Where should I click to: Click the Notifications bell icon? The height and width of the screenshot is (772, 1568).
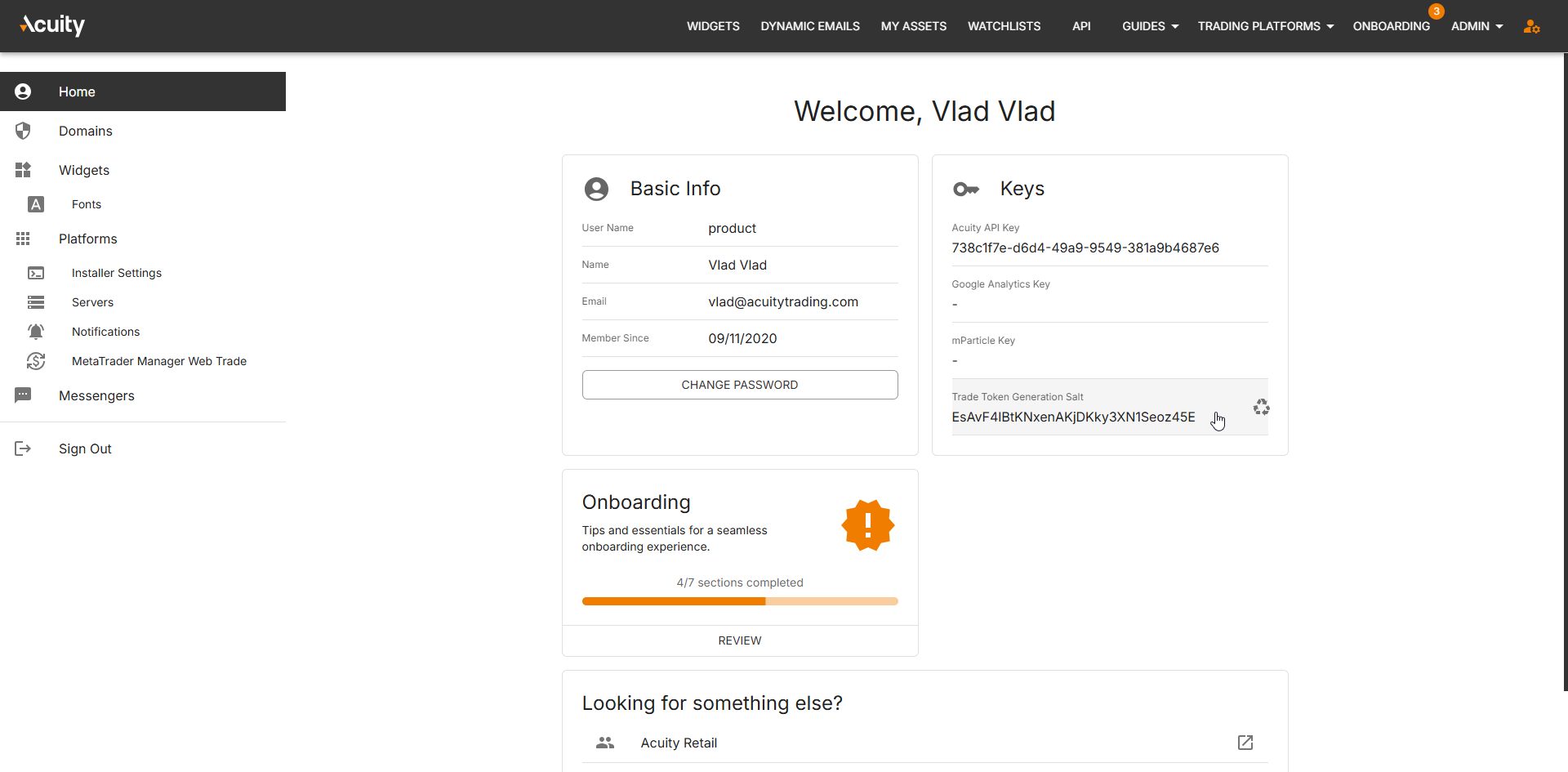pyautogui.click(x=36, y=332)
